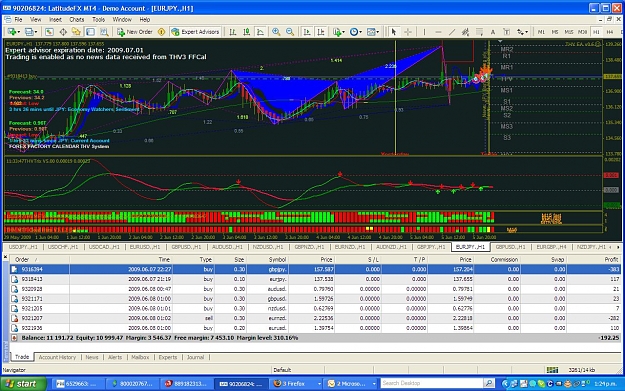The height and width of the screenshot is (391, 625).
Task: Switch to candlestick chart display
Action: point(246,32)
